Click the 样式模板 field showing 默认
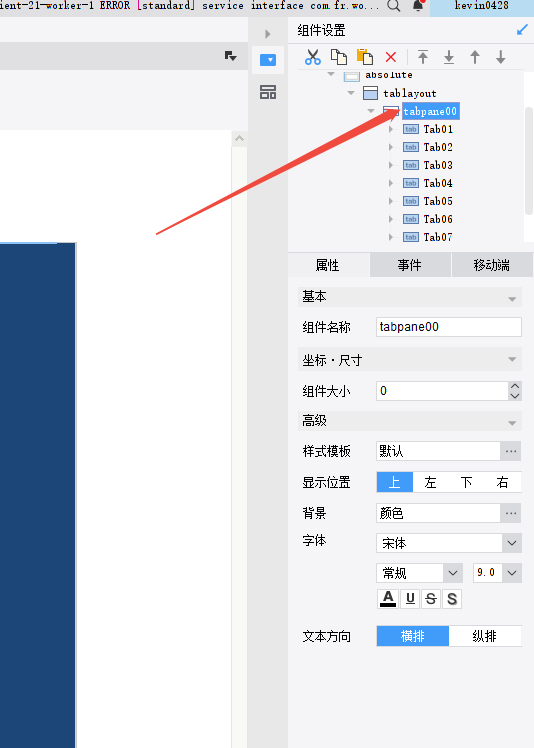Image resolution: width=534 pixels, height=748 pixels. [x=438, y=451]
